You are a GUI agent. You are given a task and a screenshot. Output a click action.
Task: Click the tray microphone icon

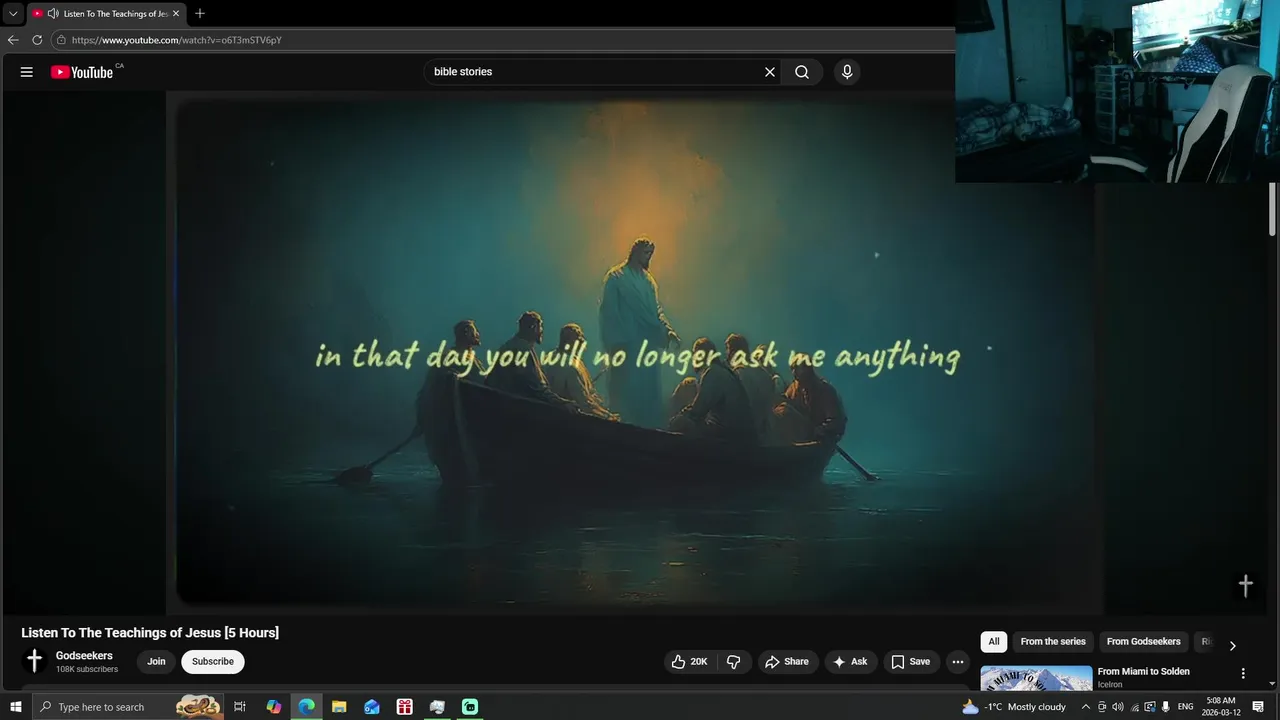coord(1166,707)
